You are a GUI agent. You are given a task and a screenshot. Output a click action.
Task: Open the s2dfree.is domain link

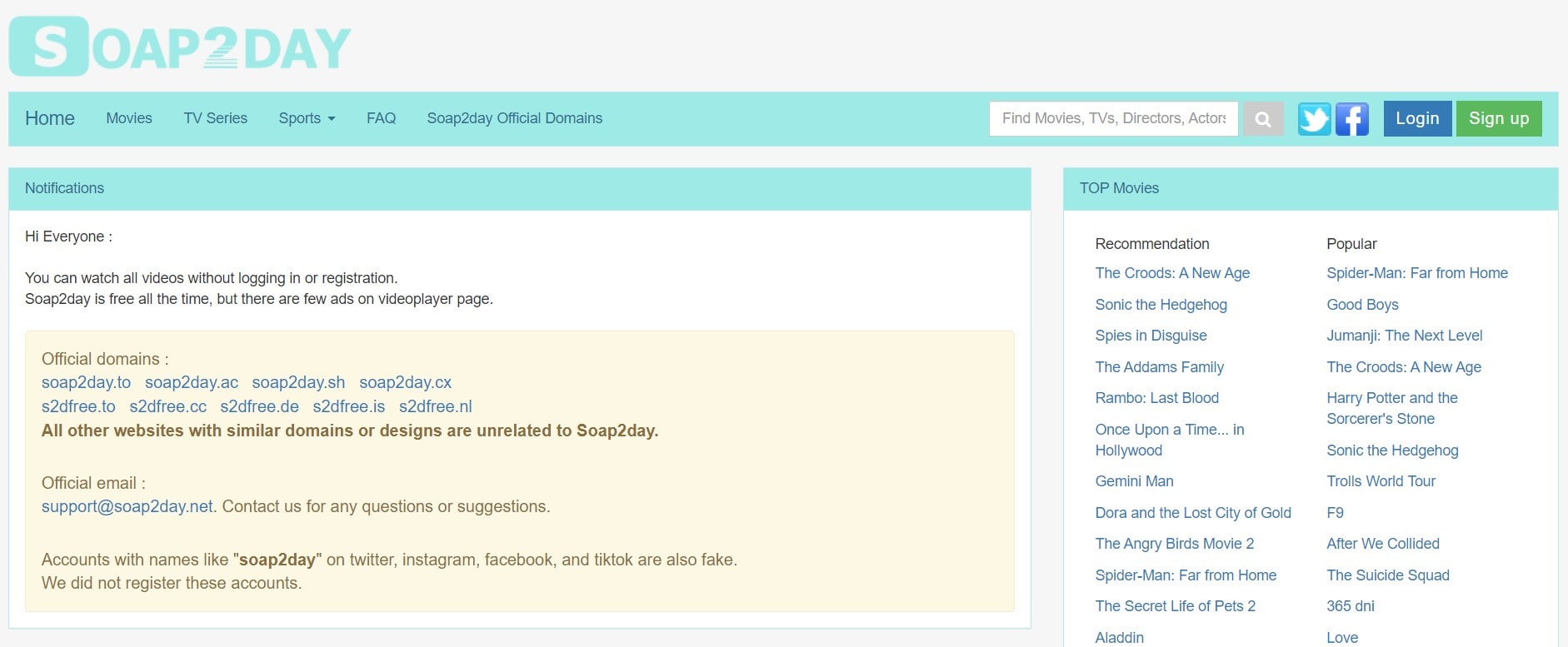click(x=348, y=406)
